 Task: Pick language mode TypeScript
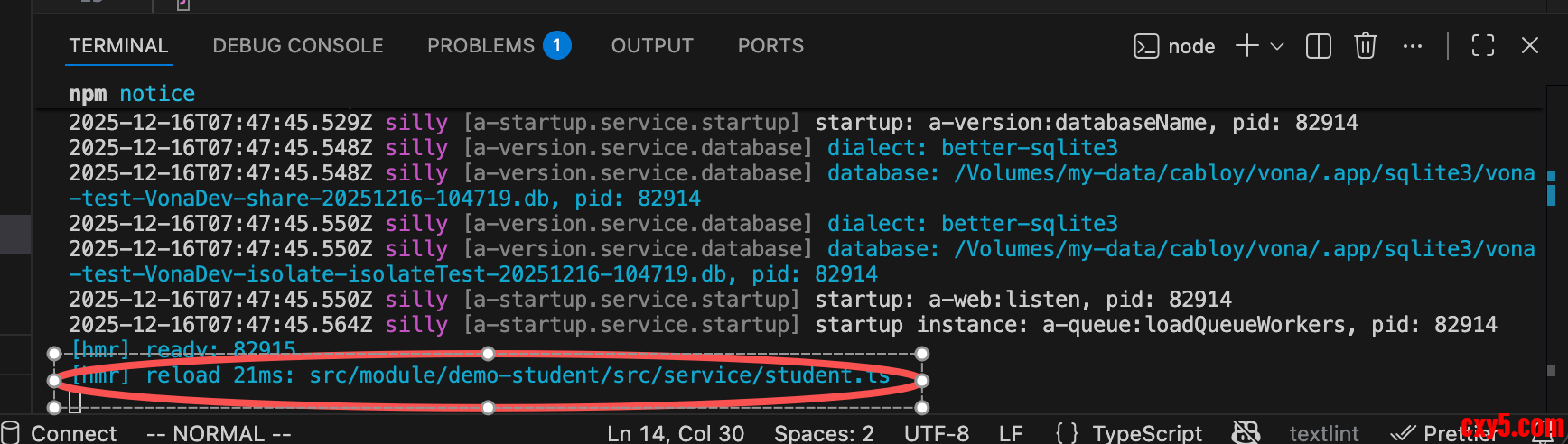pyautogui.click(x=1128, y=433)
